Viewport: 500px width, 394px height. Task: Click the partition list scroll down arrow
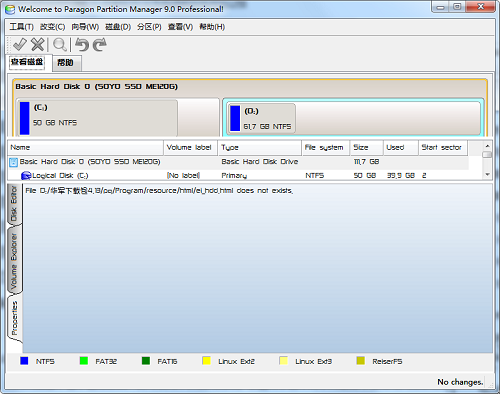487,175
